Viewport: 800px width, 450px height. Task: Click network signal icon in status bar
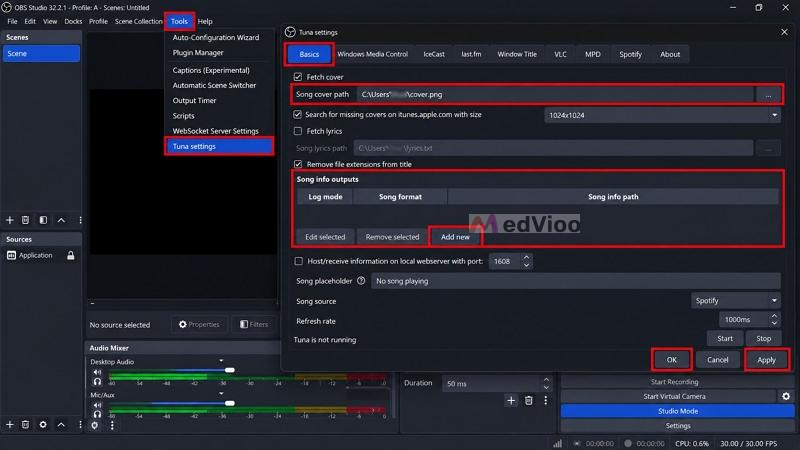558,443
